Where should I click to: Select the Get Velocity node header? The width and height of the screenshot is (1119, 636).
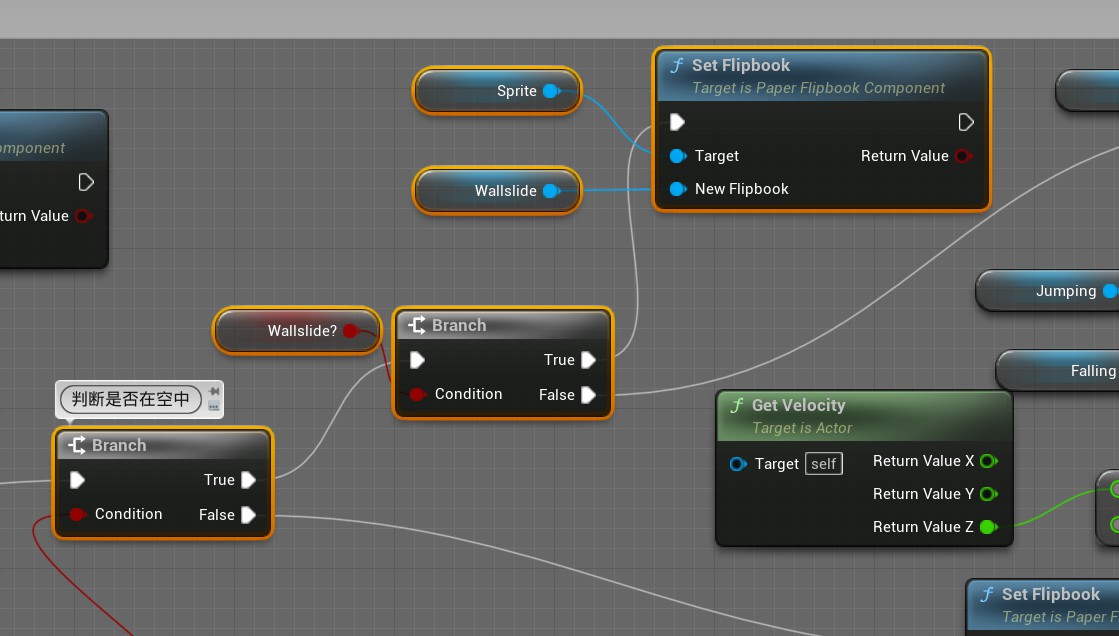[798, 406]
